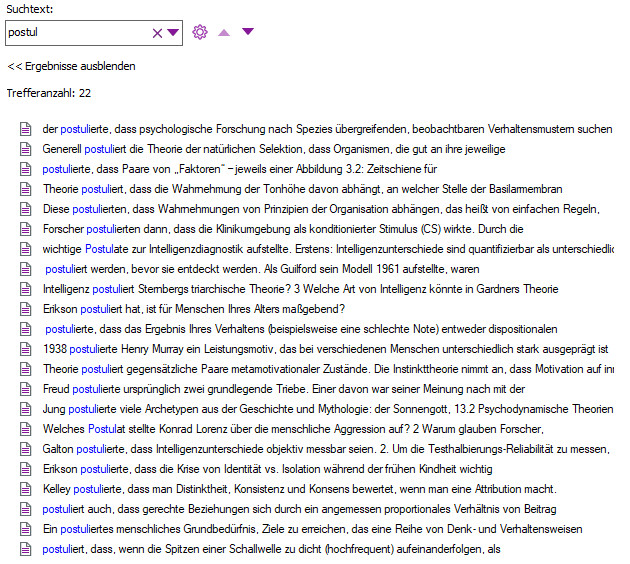
Task: Open result '1938 postulierte Henry Murray ein Leistungsmotiv'
Action: [325, 349]
